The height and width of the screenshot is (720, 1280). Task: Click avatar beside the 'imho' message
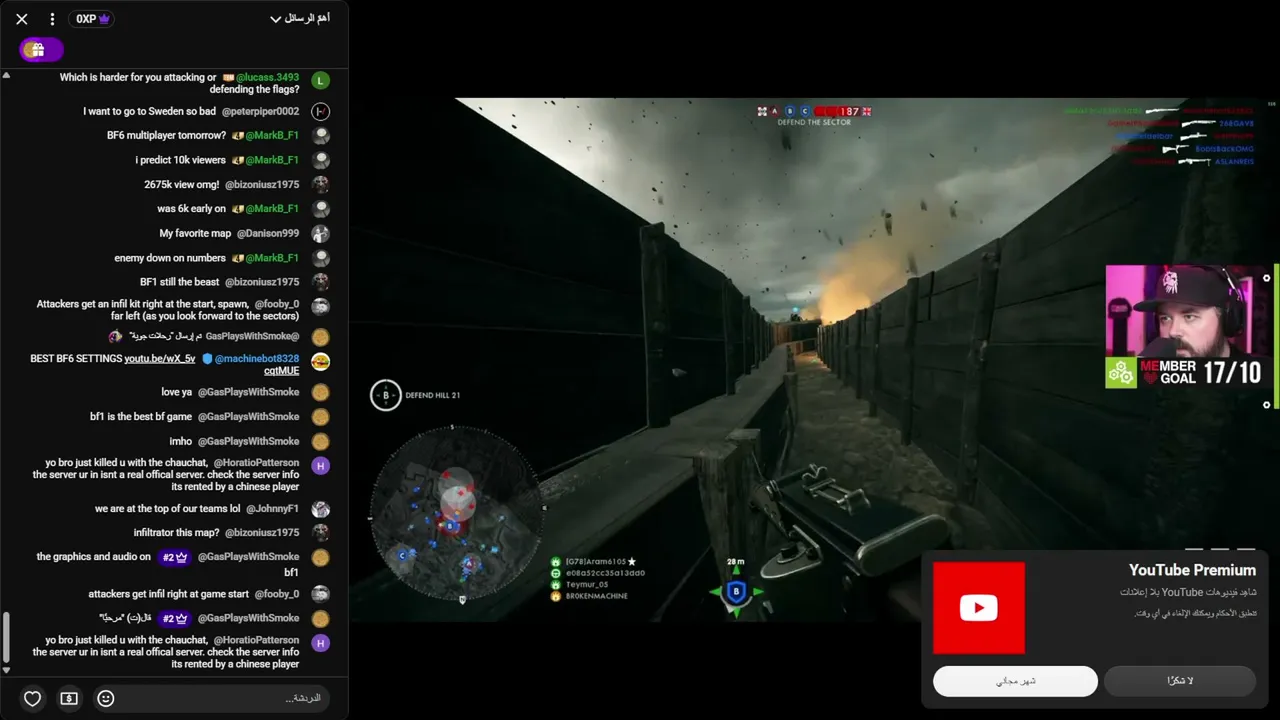(320, 441)
